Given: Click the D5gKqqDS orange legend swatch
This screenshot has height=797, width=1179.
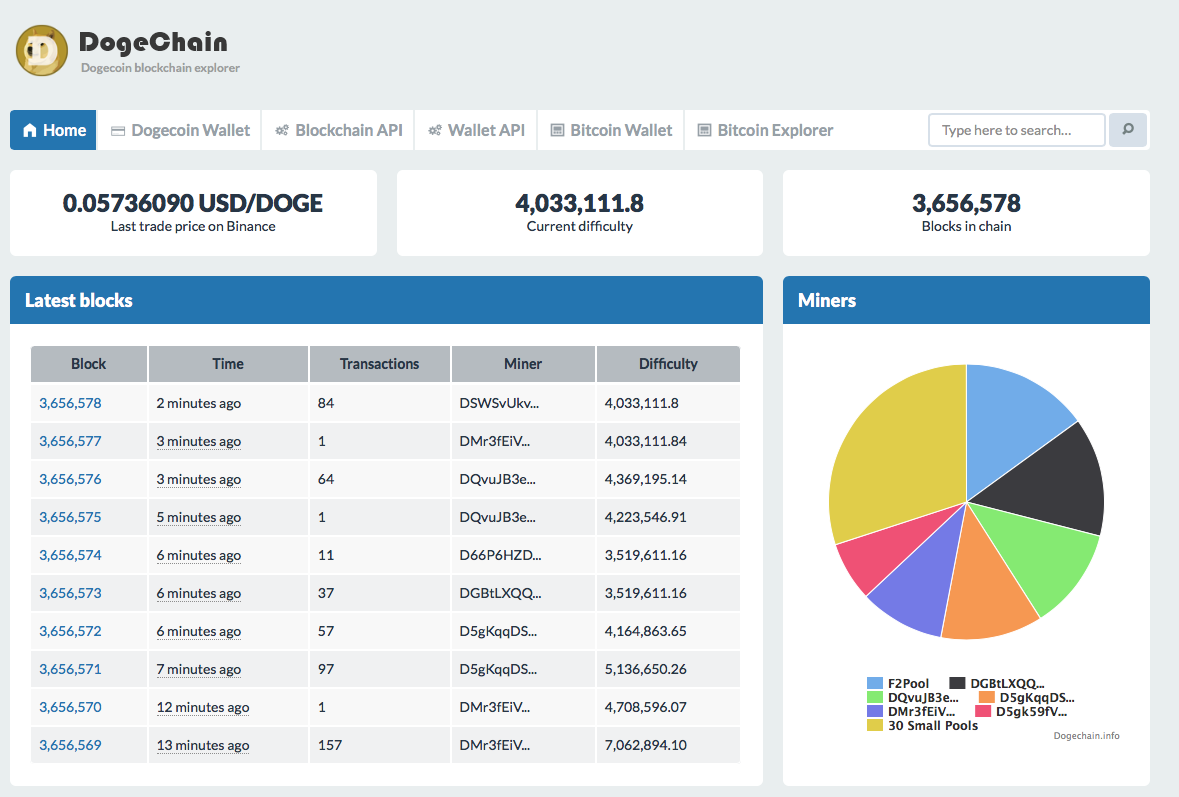Looking at the screenshot, I should 987,697.
